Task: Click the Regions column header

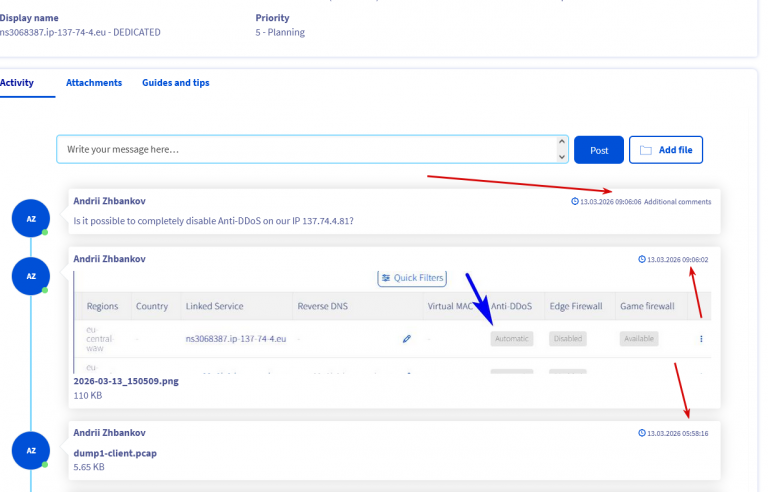Action: click(102, 306)
